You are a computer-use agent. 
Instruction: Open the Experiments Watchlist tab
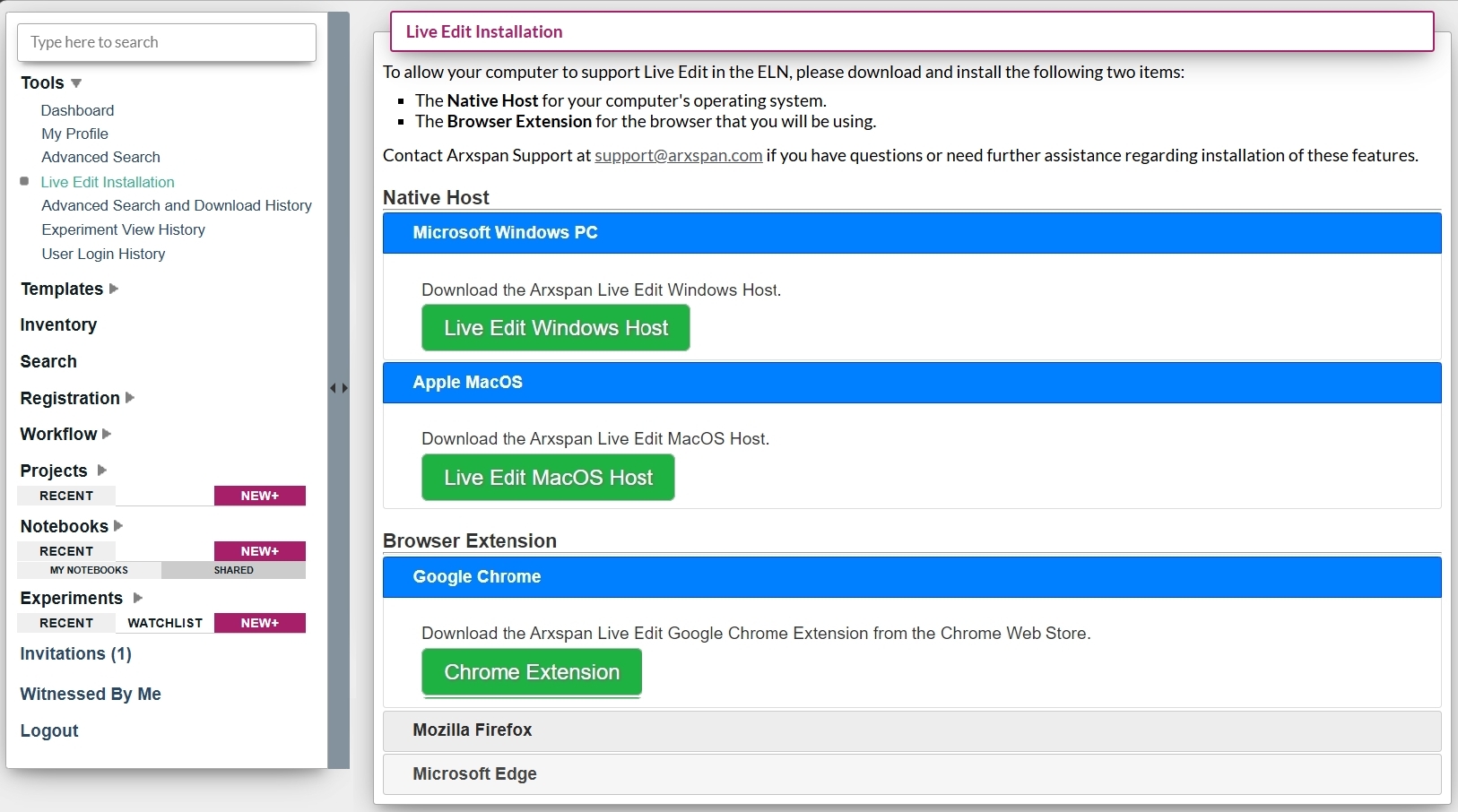[165, 623]
